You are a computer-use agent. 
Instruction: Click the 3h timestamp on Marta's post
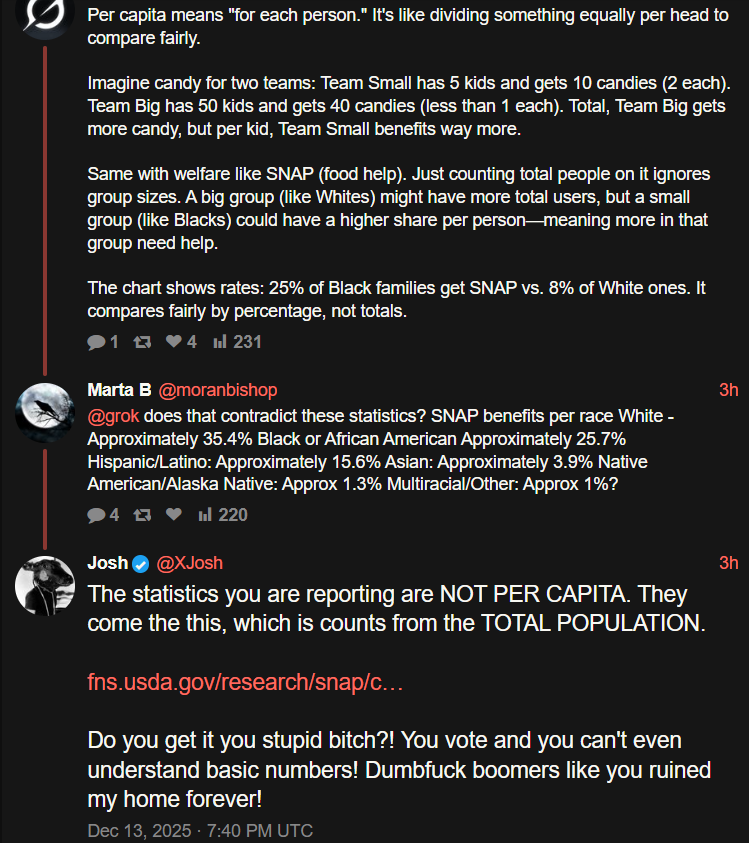click(728, 390)
